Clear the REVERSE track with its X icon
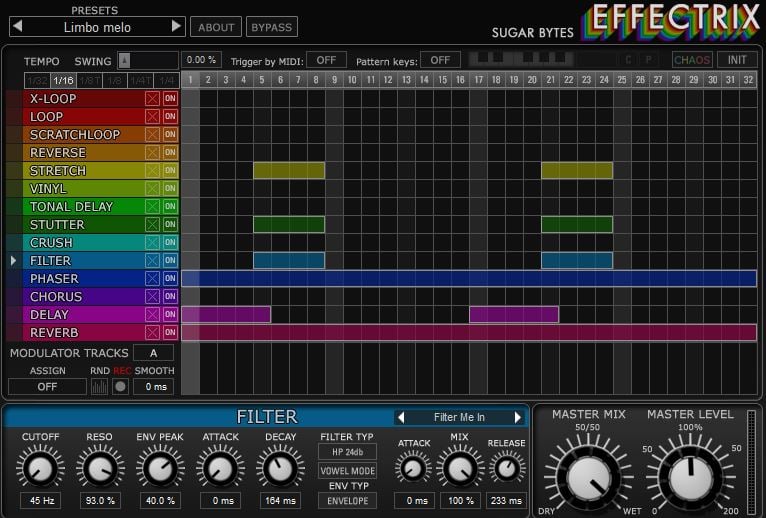This screenshot has height=518, width=766. [152, 152]
